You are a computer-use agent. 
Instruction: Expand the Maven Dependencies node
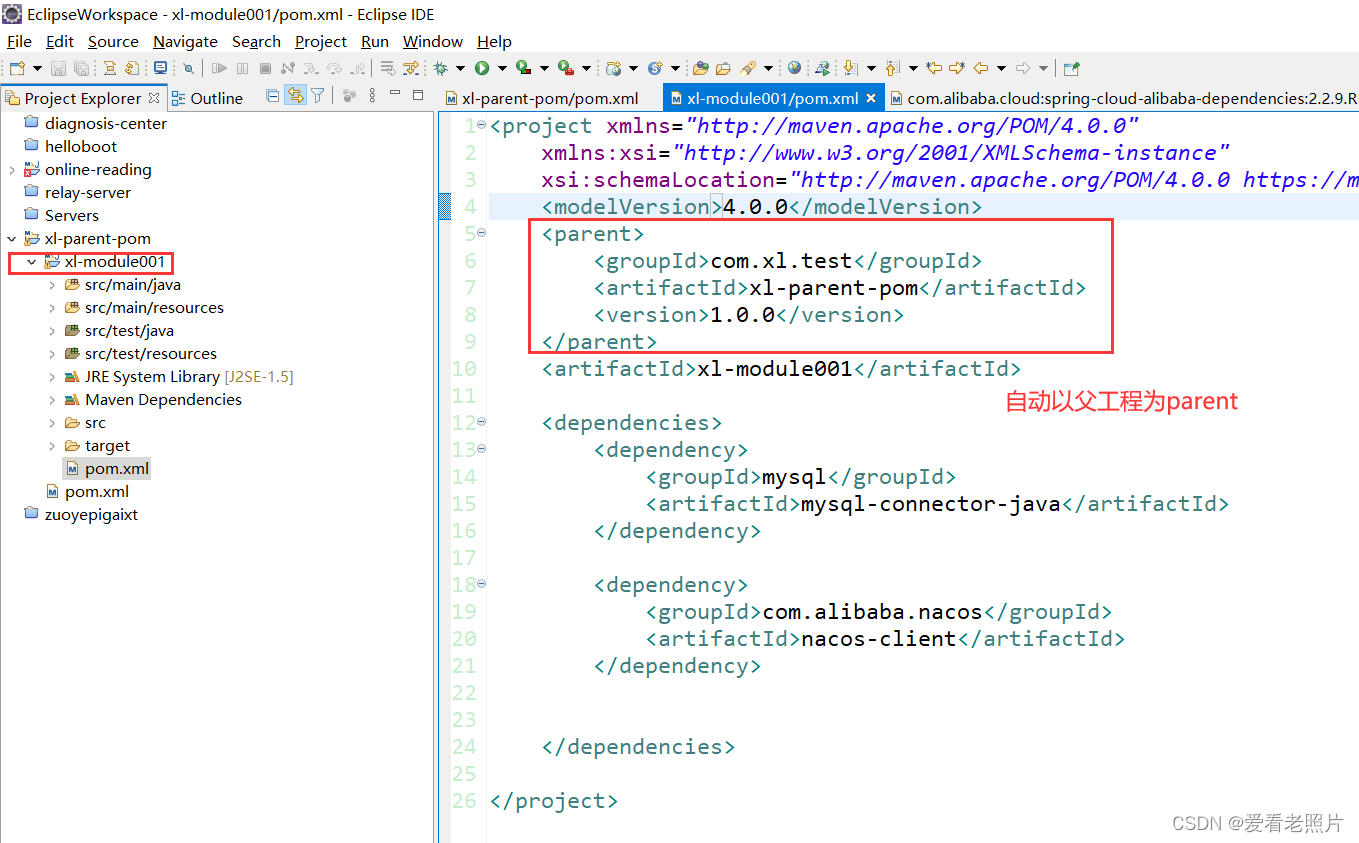[51, 400]
